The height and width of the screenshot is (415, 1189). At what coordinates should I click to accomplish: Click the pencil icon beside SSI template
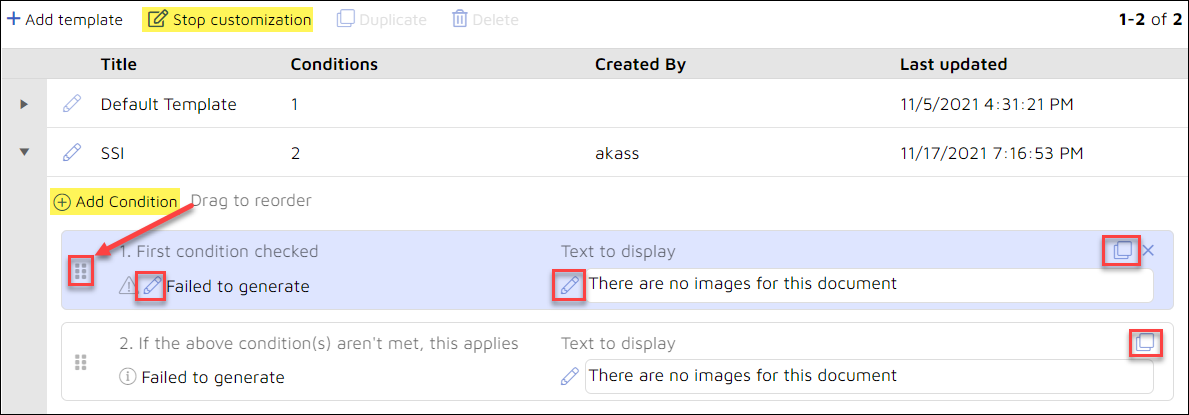point(71,152)
